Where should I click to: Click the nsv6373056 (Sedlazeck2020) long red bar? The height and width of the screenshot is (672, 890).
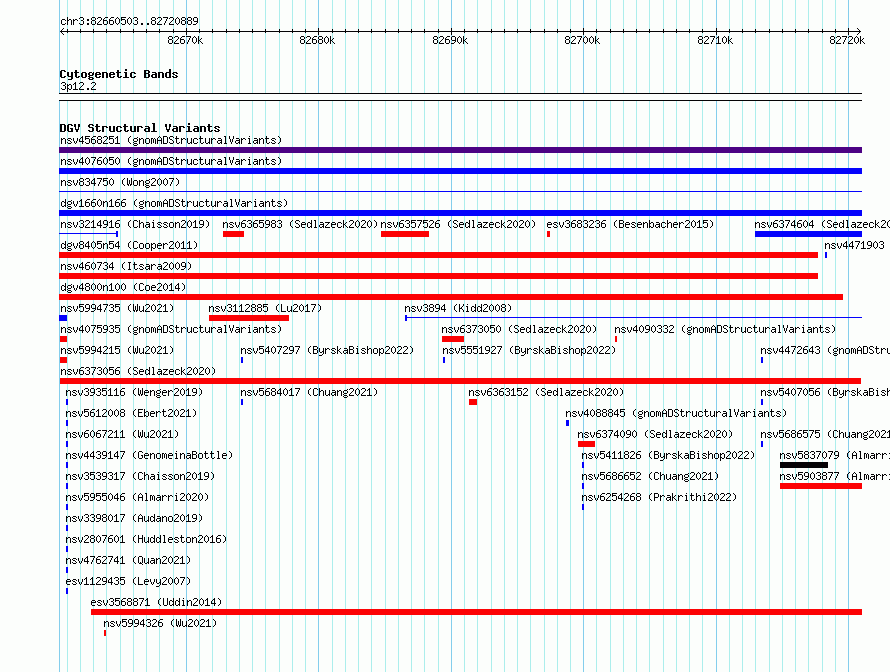tap(460, 381)
